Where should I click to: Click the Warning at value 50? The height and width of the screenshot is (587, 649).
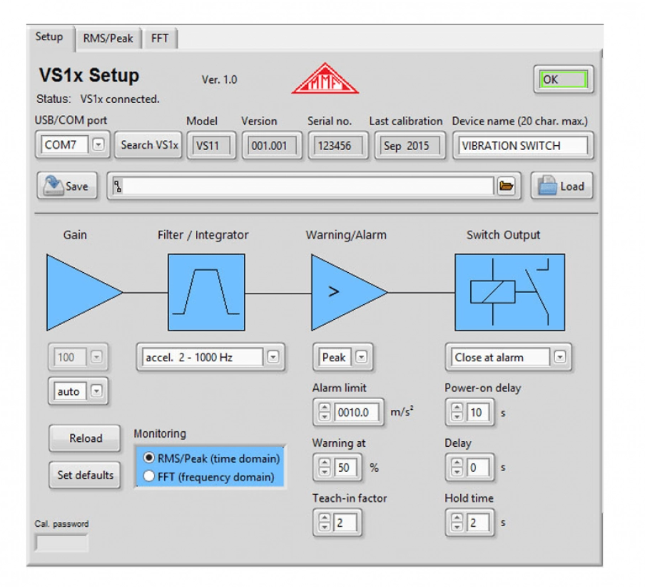(x=345, y=467)
